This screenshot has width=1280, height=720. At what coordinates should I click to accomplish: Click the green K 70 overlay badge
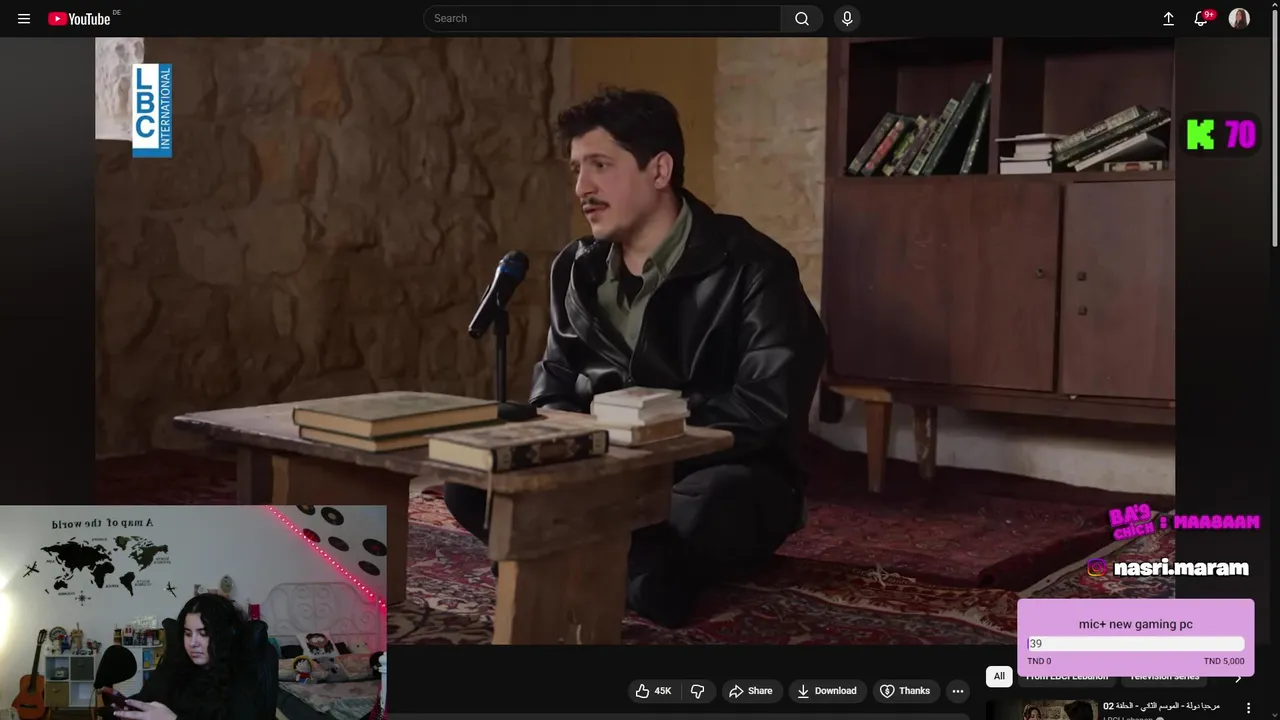[x=1221, y=134]
